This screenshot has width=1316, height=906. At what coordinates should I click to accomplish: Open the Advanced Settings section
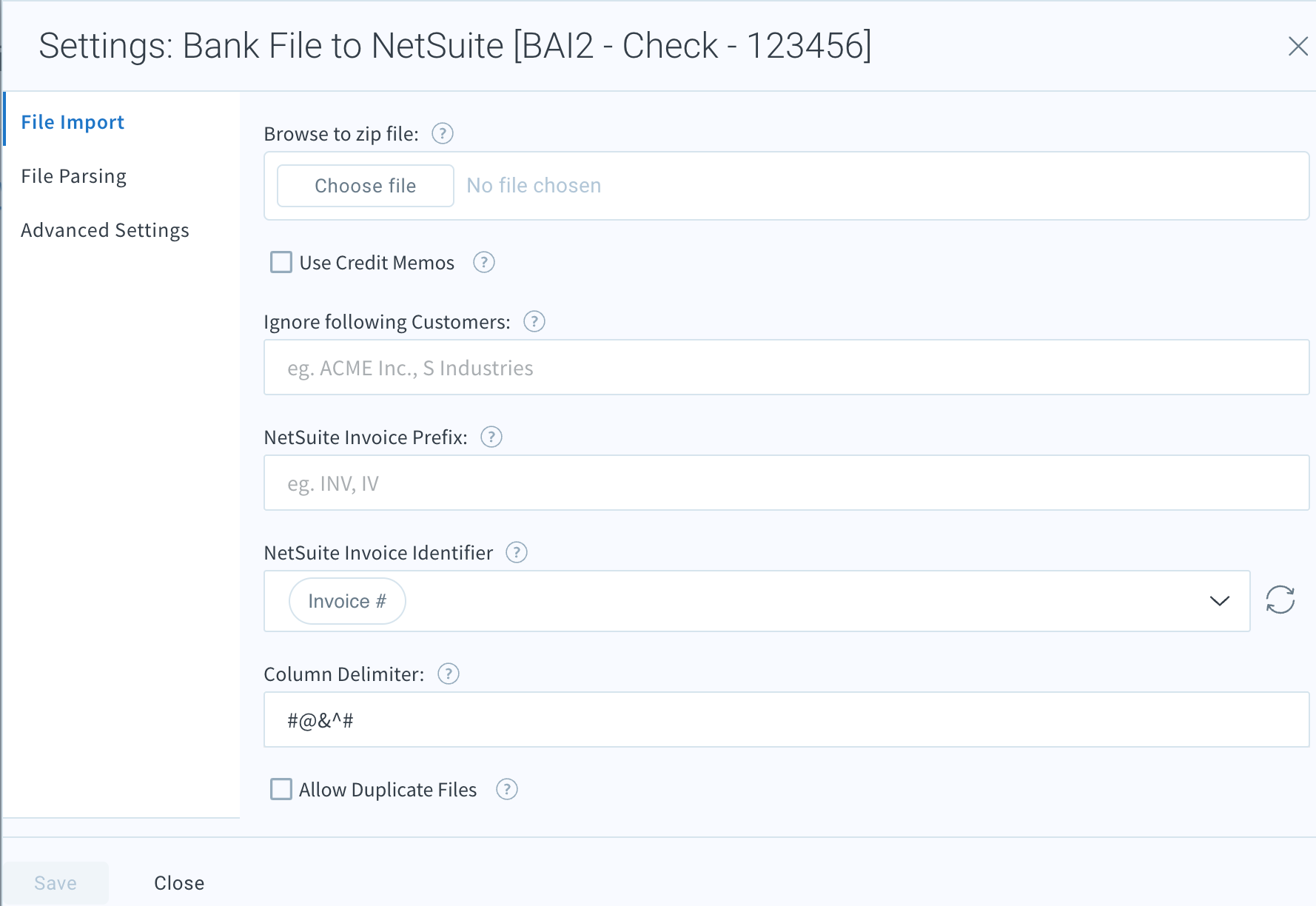pos(105,229)
